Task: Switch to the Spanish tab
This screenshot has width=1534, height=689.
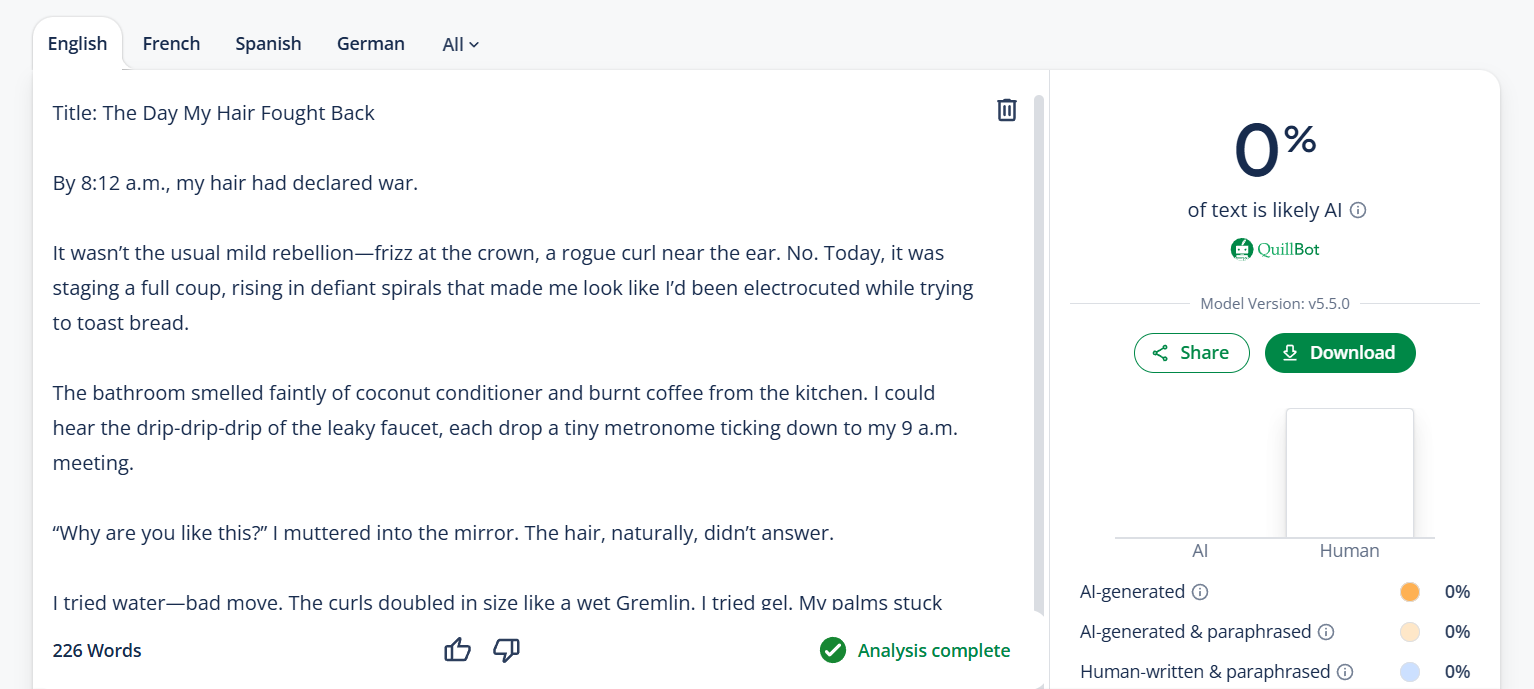Action: point(268,44)
